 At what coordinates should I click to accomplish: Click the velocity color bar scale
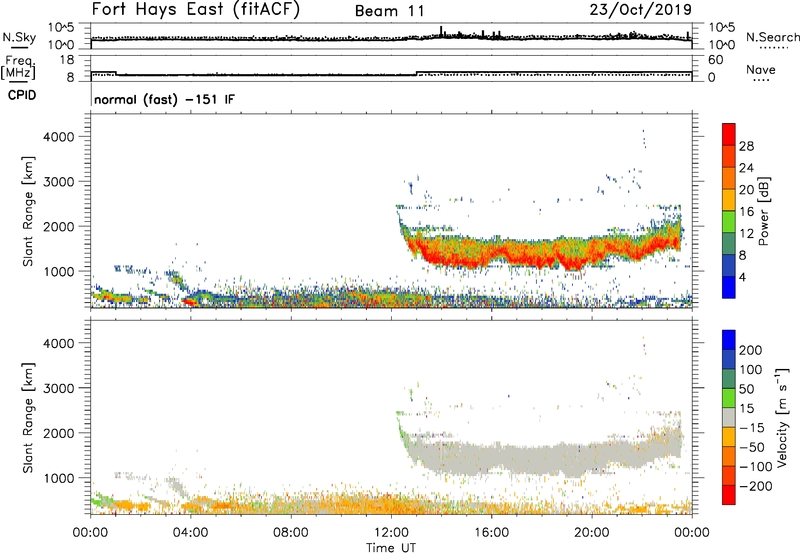pos(729,417)
